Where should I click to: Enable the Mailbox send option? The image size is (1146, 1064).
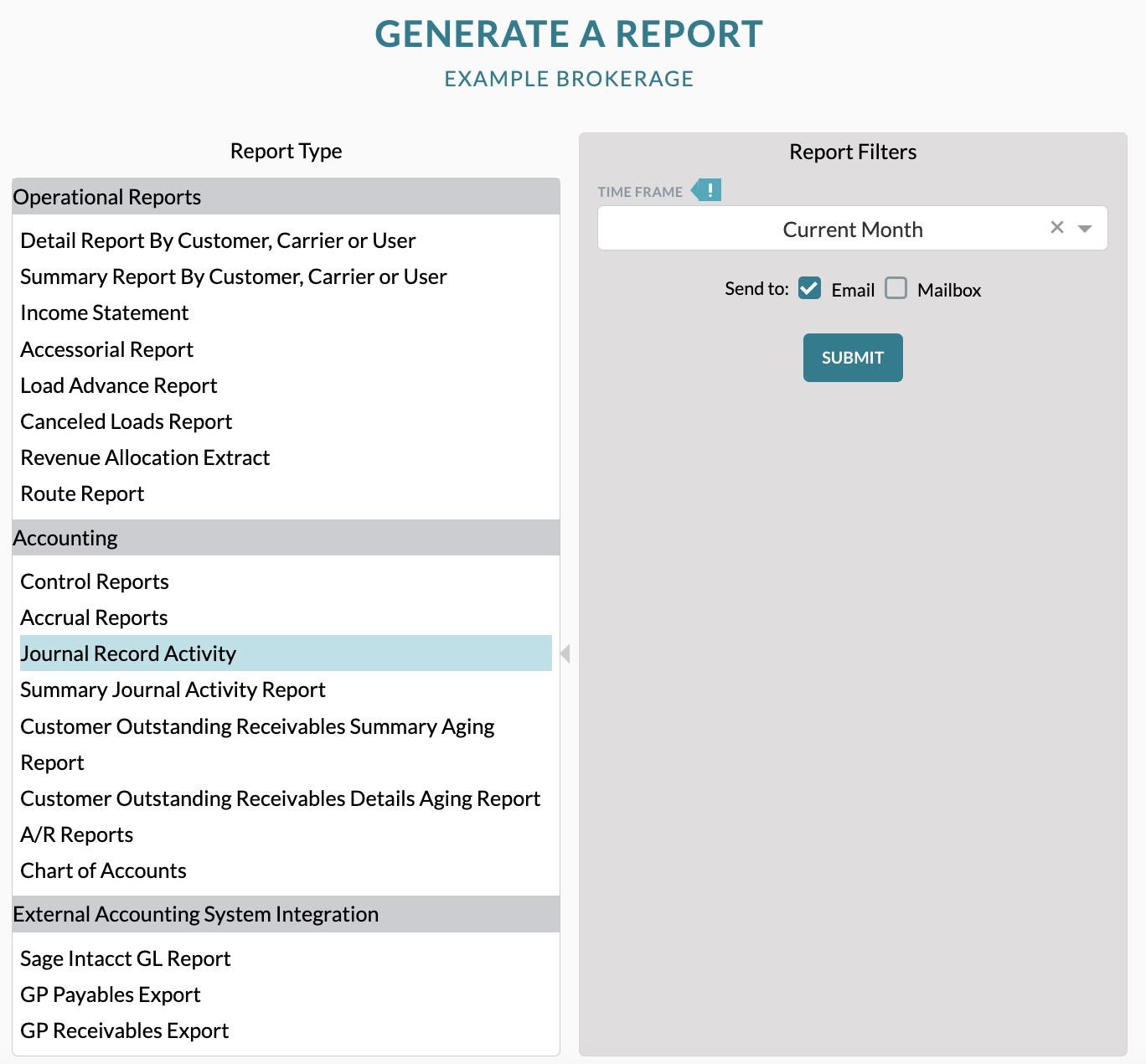coord(896,288)
